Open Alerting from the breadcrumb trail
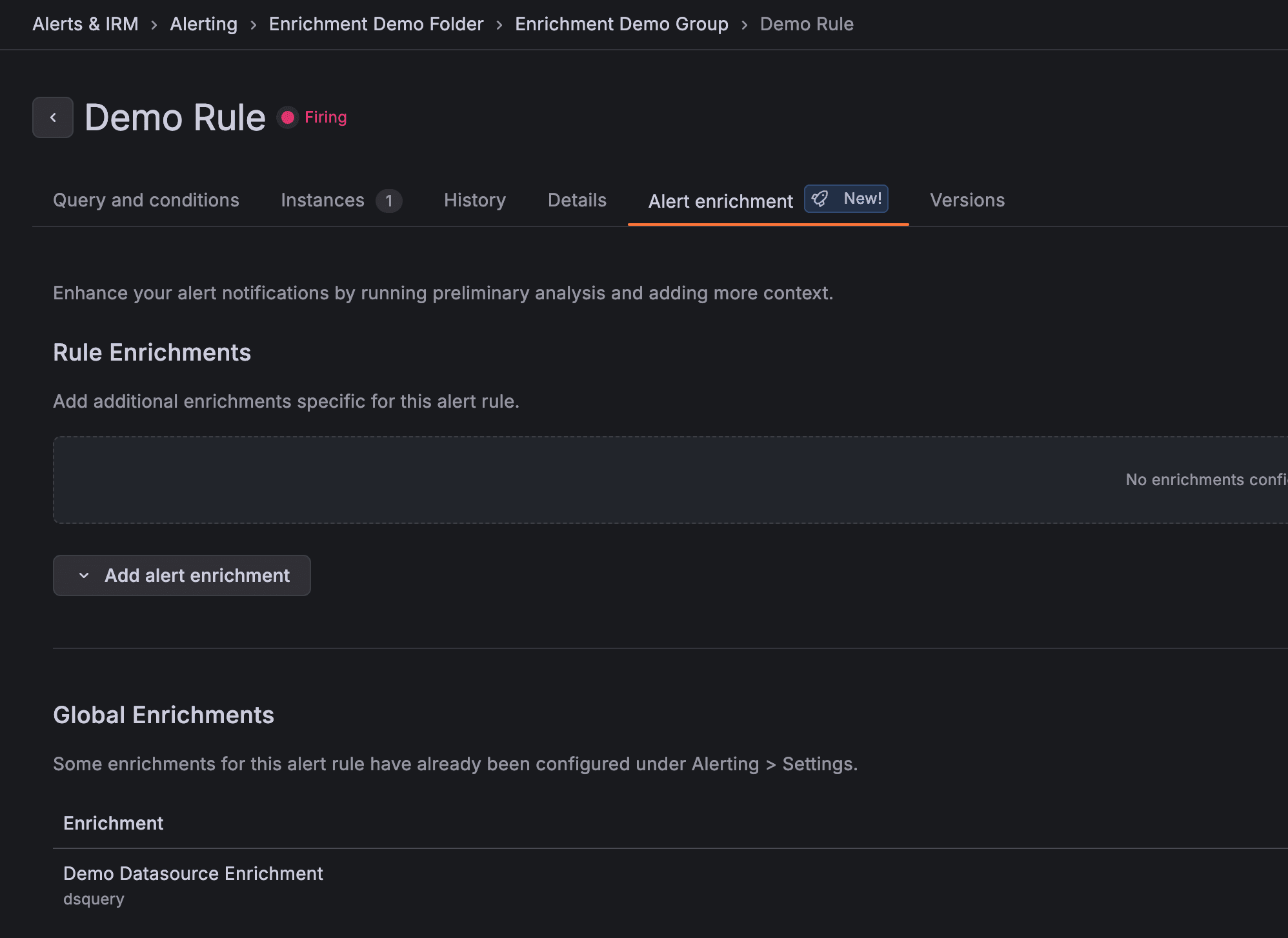The image size is (1288, 938). (x=203, y=24)
